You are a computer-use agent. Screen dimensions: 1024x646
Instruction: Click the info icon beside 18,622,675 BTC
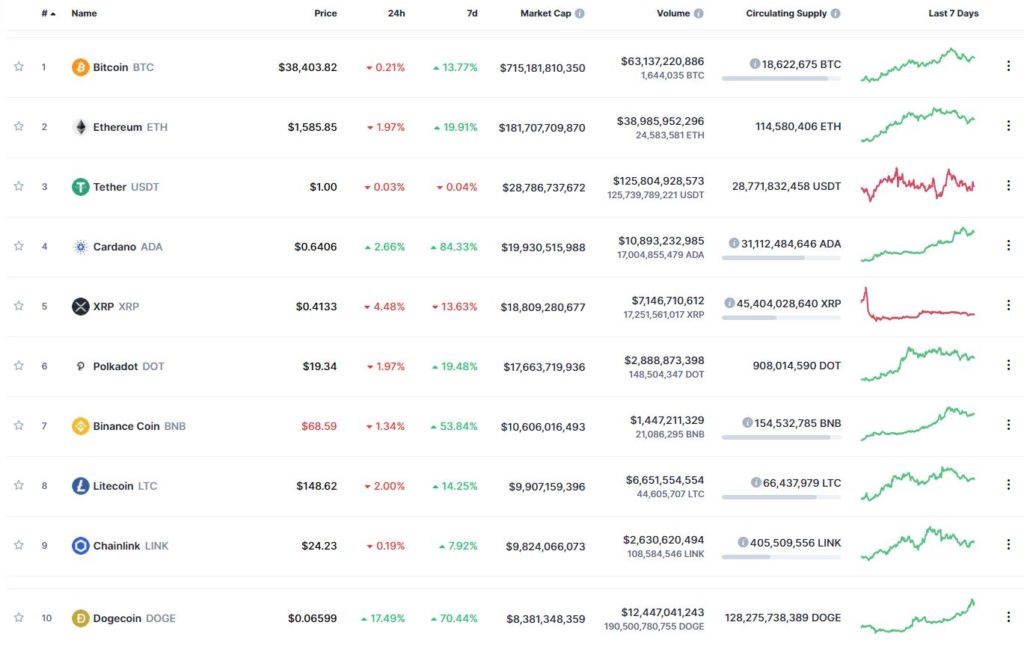755,64
